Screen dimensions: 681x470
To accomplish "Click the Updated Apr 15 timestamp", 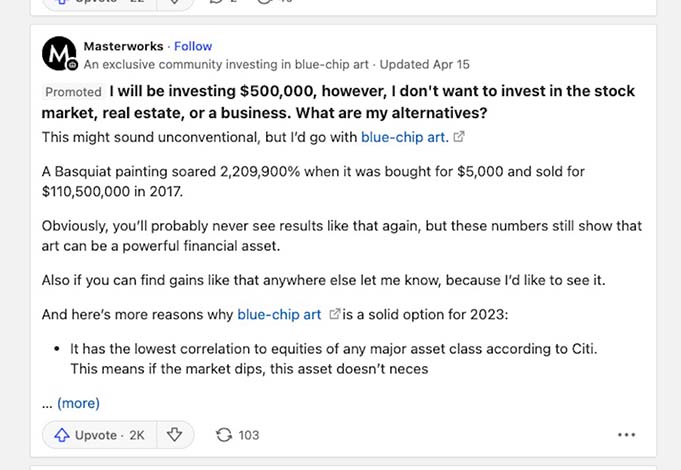I will click(x=424, y=64).
